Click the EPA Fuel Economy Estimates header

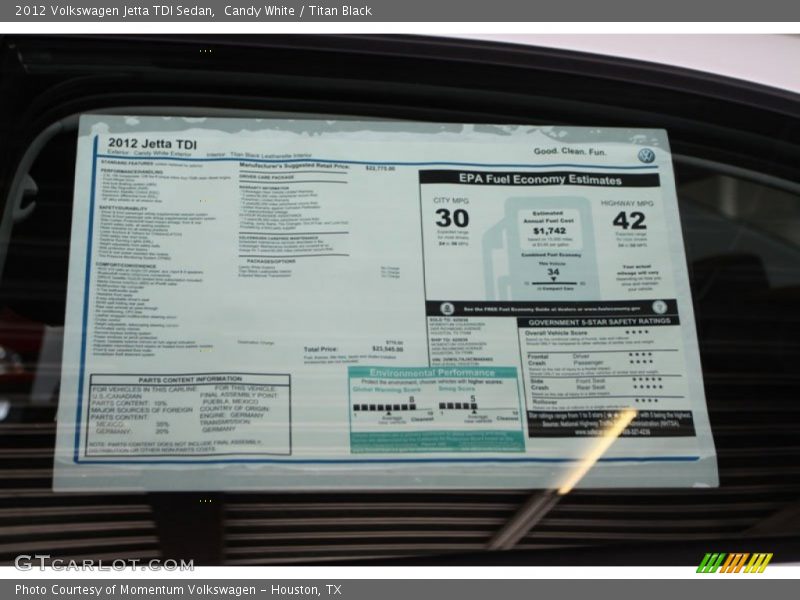(539, 179)
